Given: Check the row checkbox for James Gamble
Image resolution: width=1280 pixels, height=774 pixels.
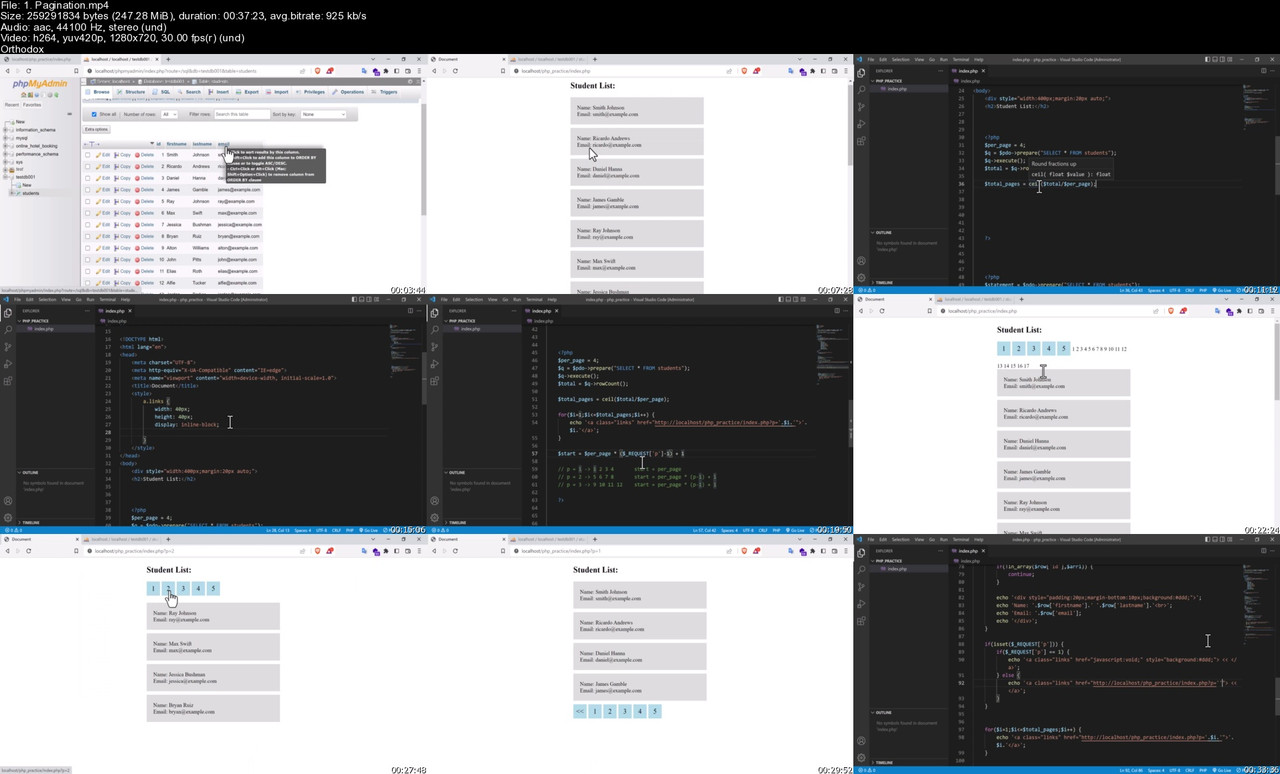Looking at the screenshot, I should coord(87,189).
